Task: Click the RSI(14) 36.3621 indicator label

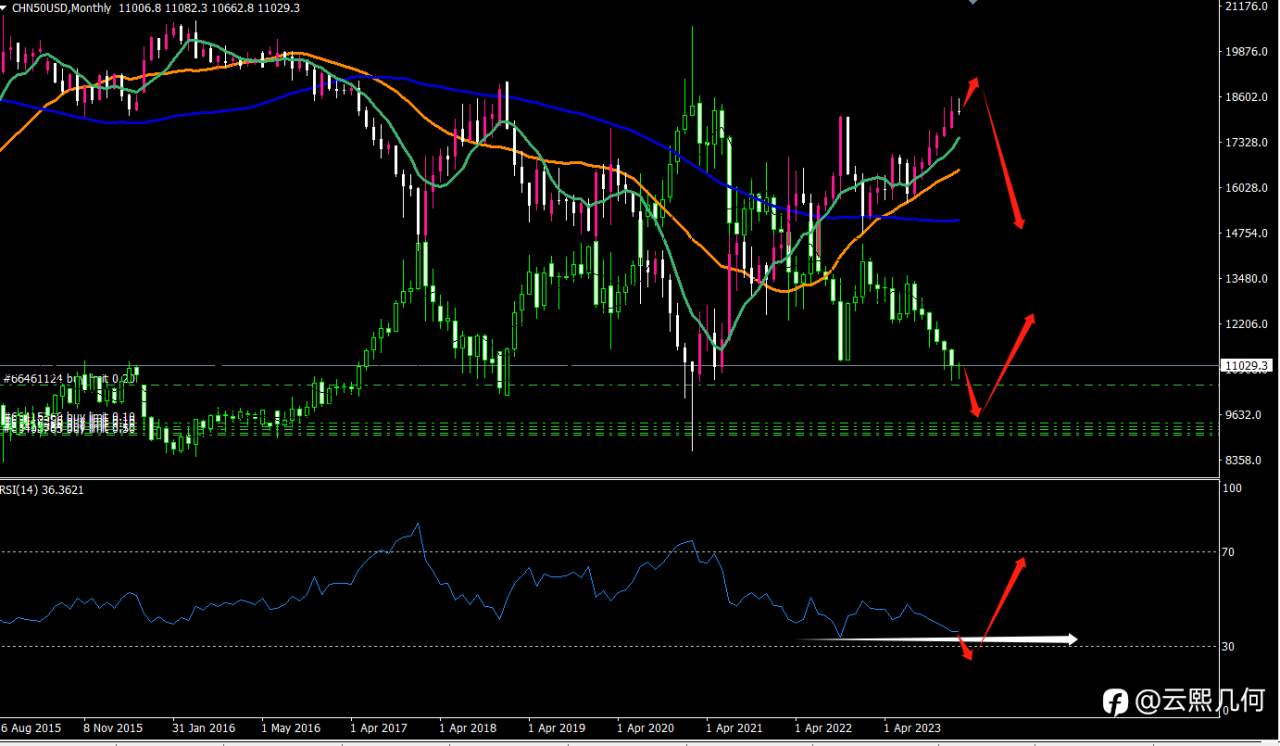Action: [42, 490]
